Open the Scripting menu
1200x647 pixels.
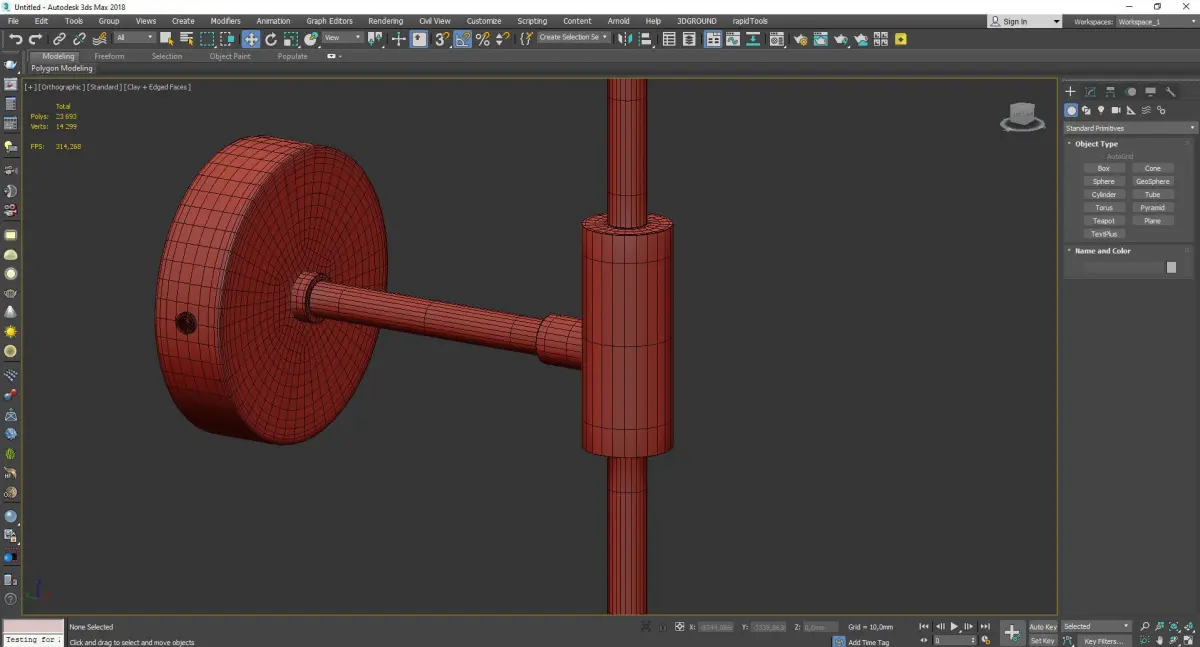coord(532,21)
